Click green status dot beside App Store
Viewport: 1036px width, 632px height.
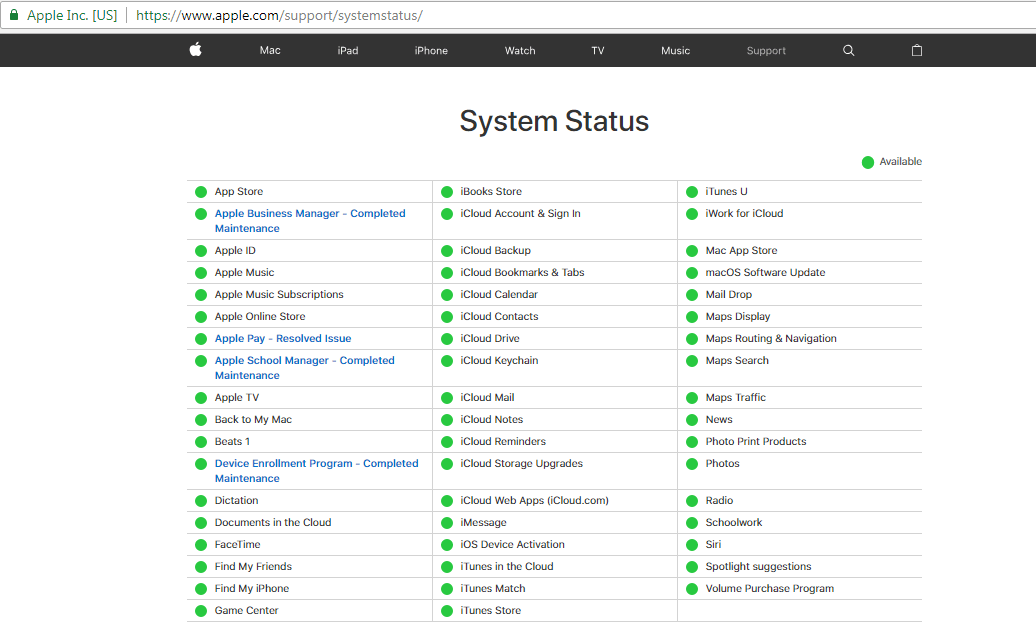(x=201, y=192)
